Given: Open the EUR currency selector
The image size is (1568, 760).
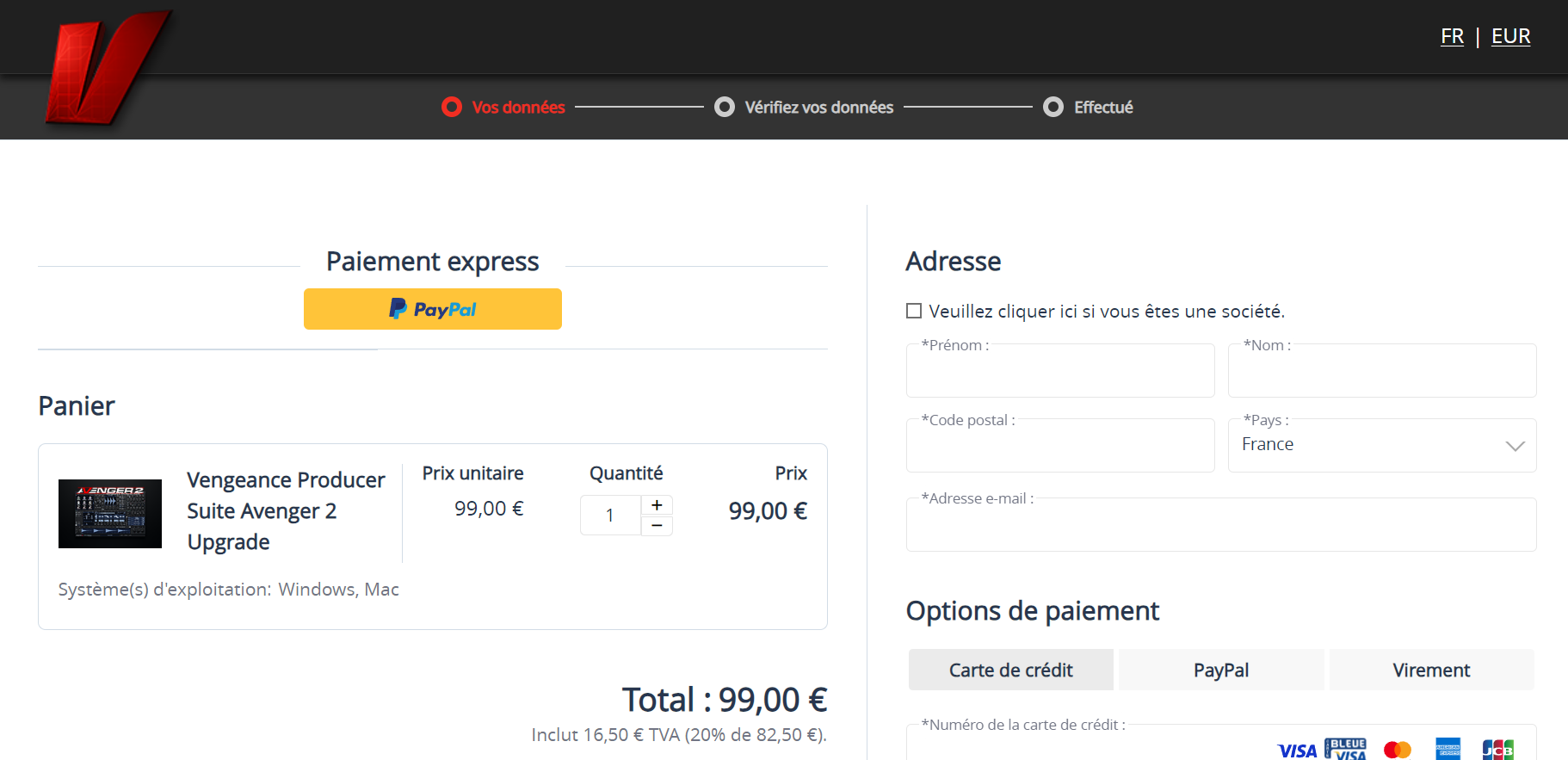Looking at the screenshot, I should point(1510,36).
